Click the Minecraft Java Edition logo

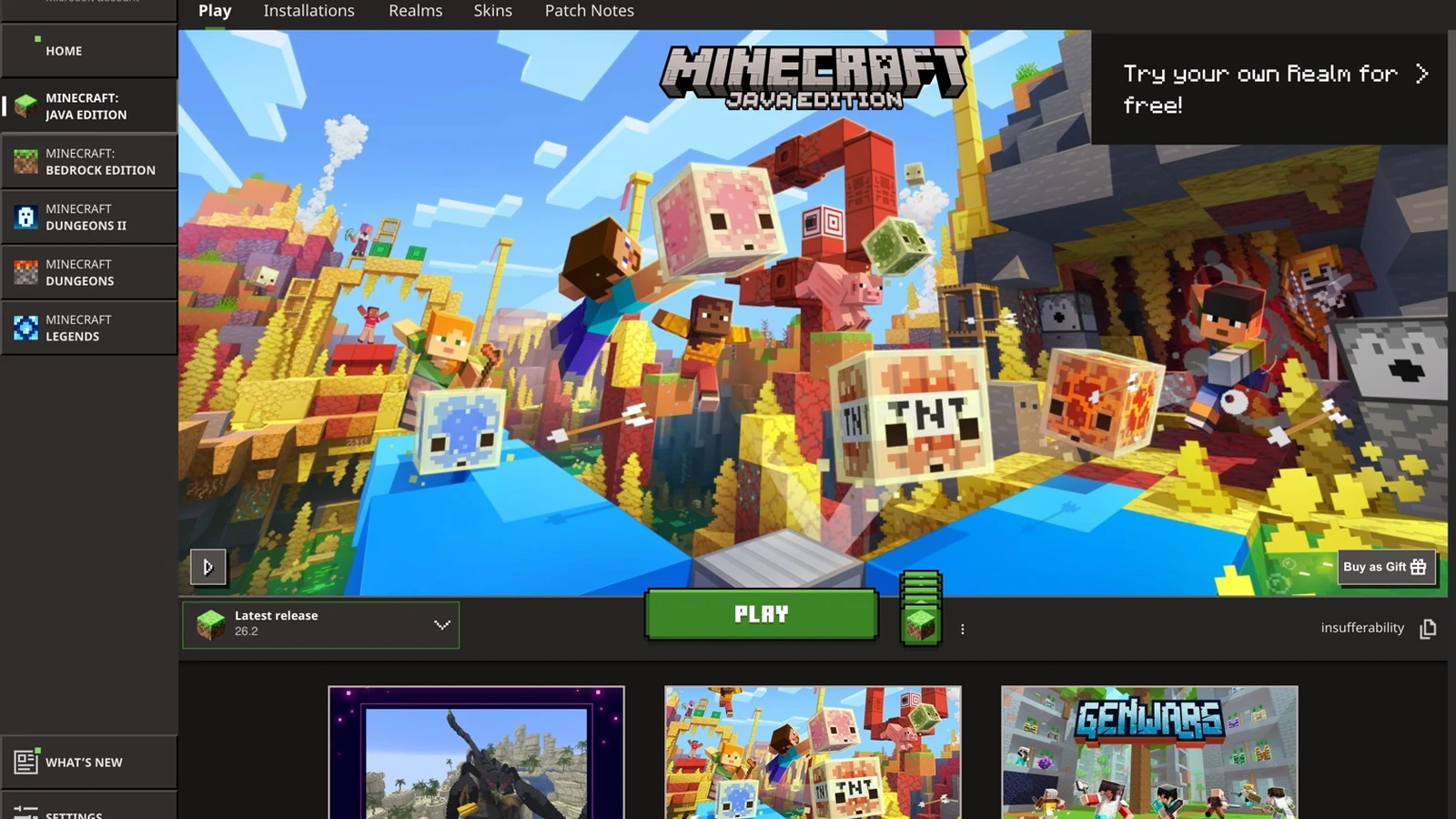tap(814, 77)
